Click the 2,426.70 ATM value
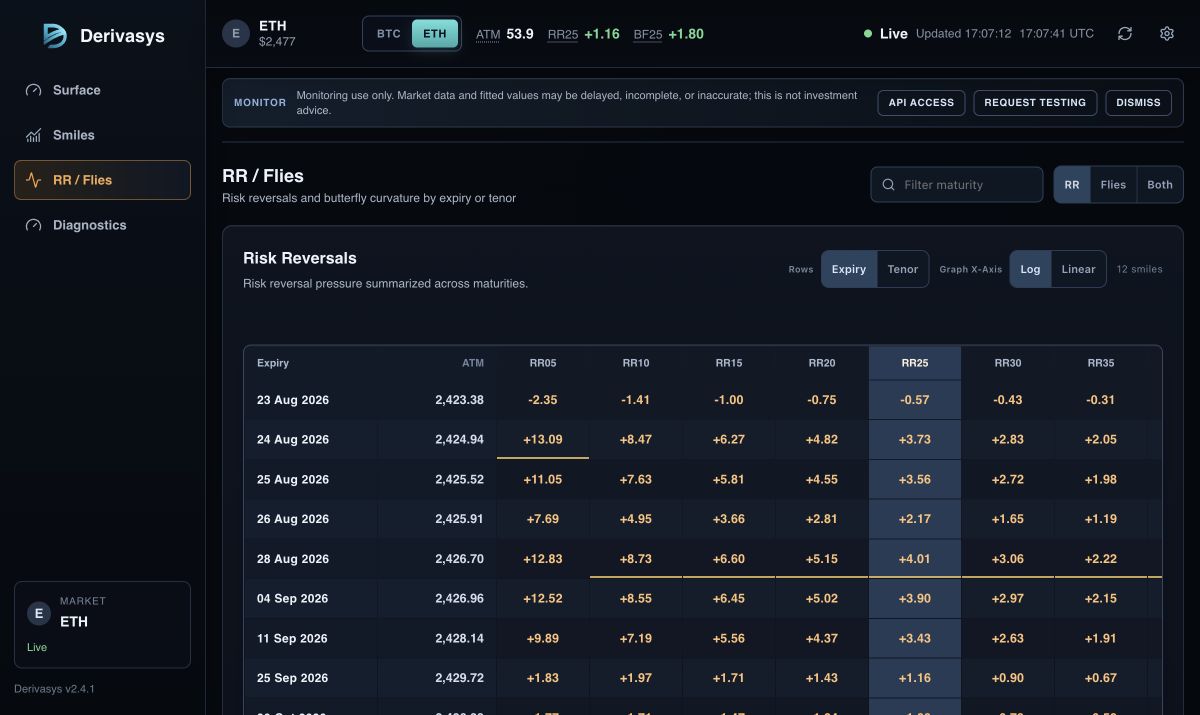 click(459, 559)
